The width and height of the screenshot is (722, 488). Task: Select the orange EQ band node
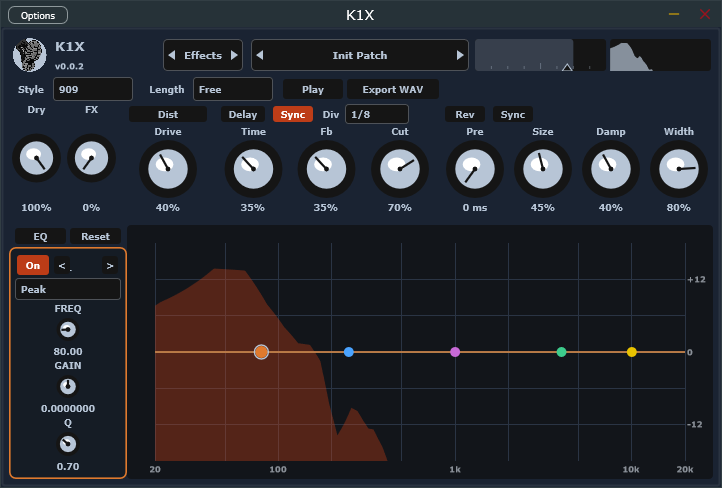261,352
